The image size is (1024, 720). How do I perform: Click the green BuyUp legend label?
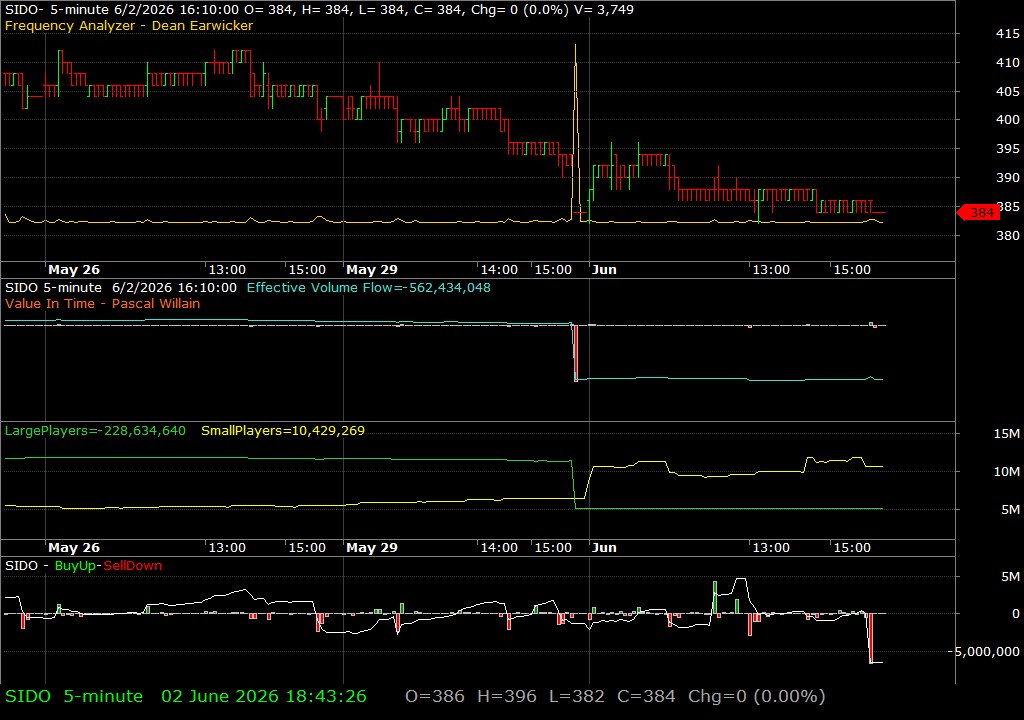(75, 566)
